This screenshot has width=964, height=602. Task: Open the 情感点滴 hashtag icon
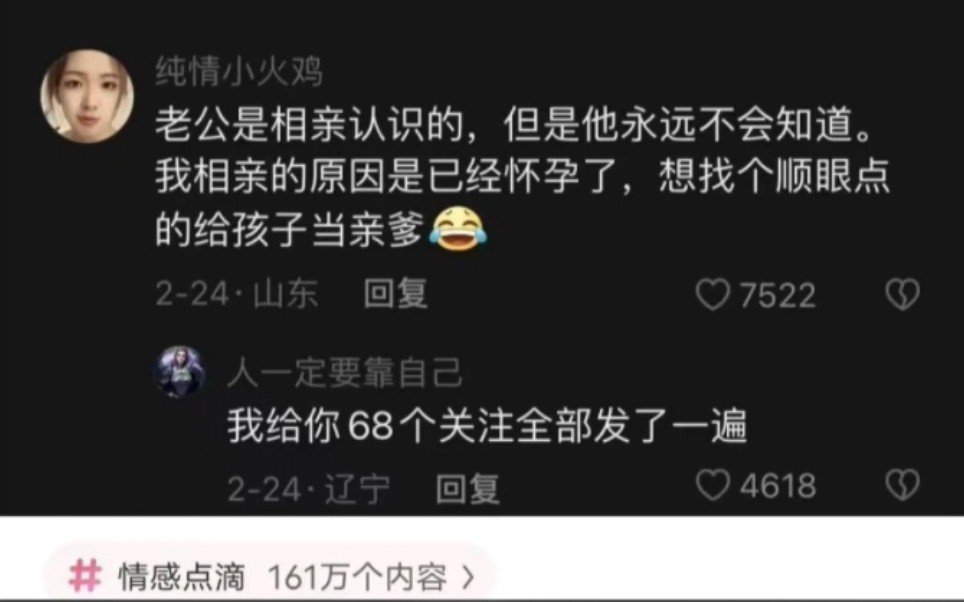85,576
